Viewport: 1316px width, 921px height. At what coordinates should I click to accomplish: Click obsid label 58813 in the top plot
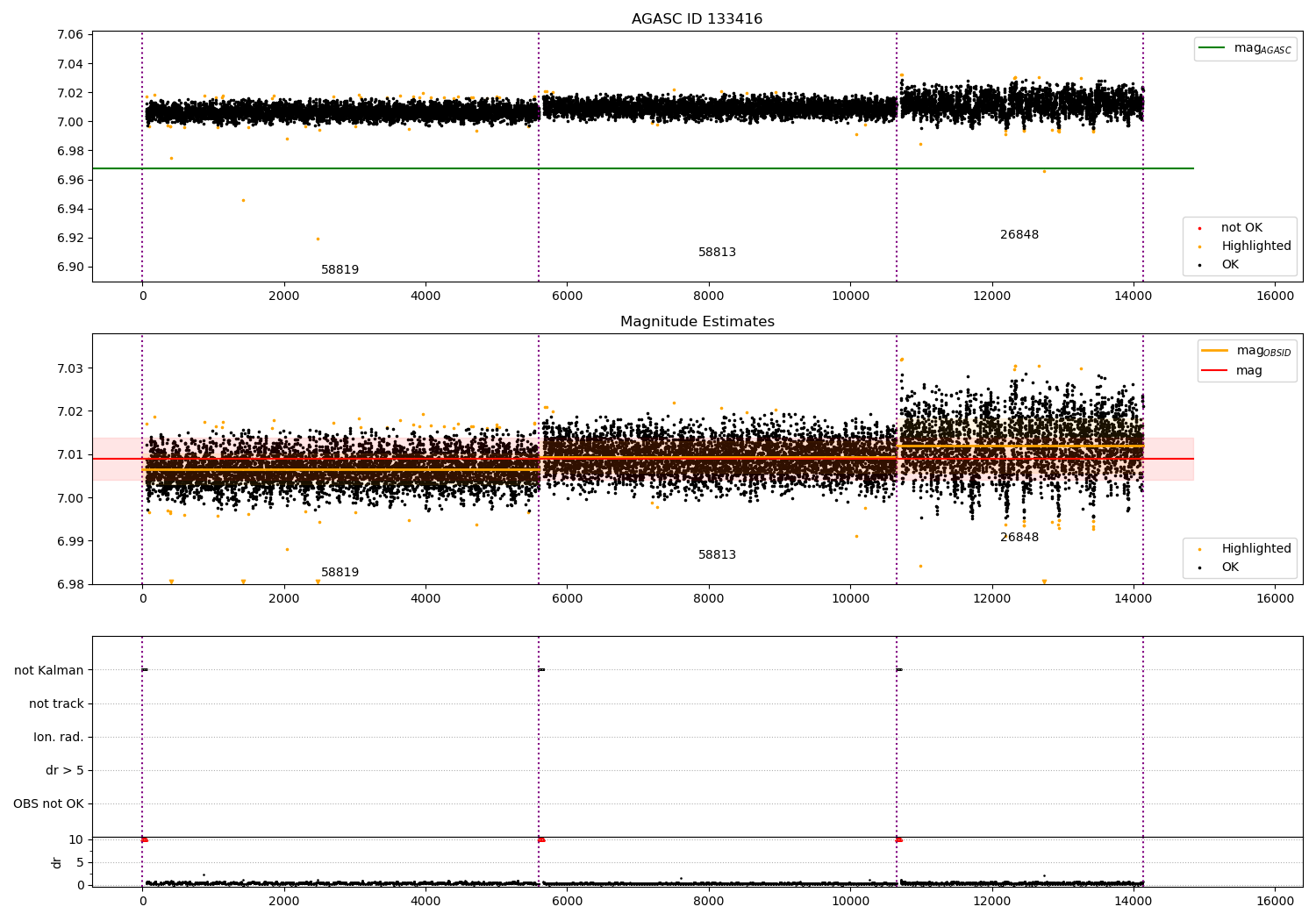717,253
